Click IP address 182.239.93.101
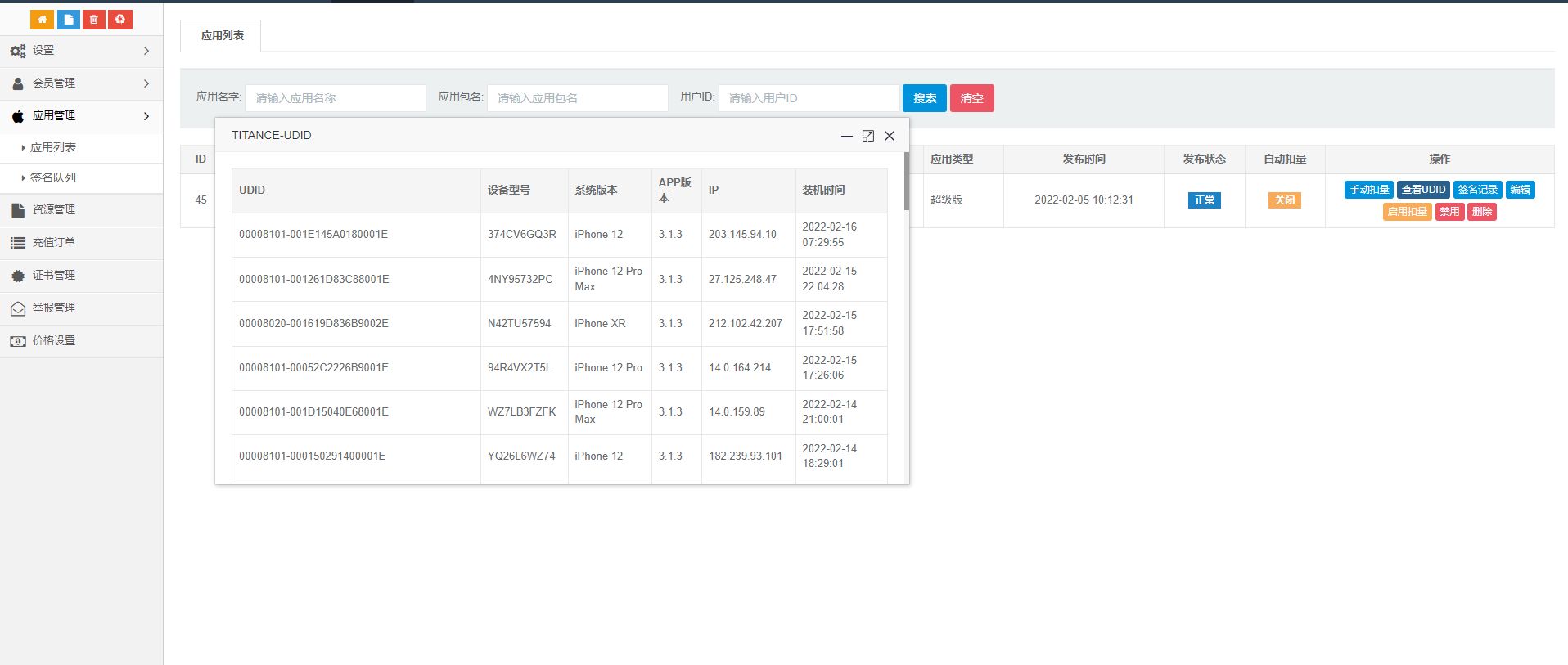 click(x=746, y=456)
